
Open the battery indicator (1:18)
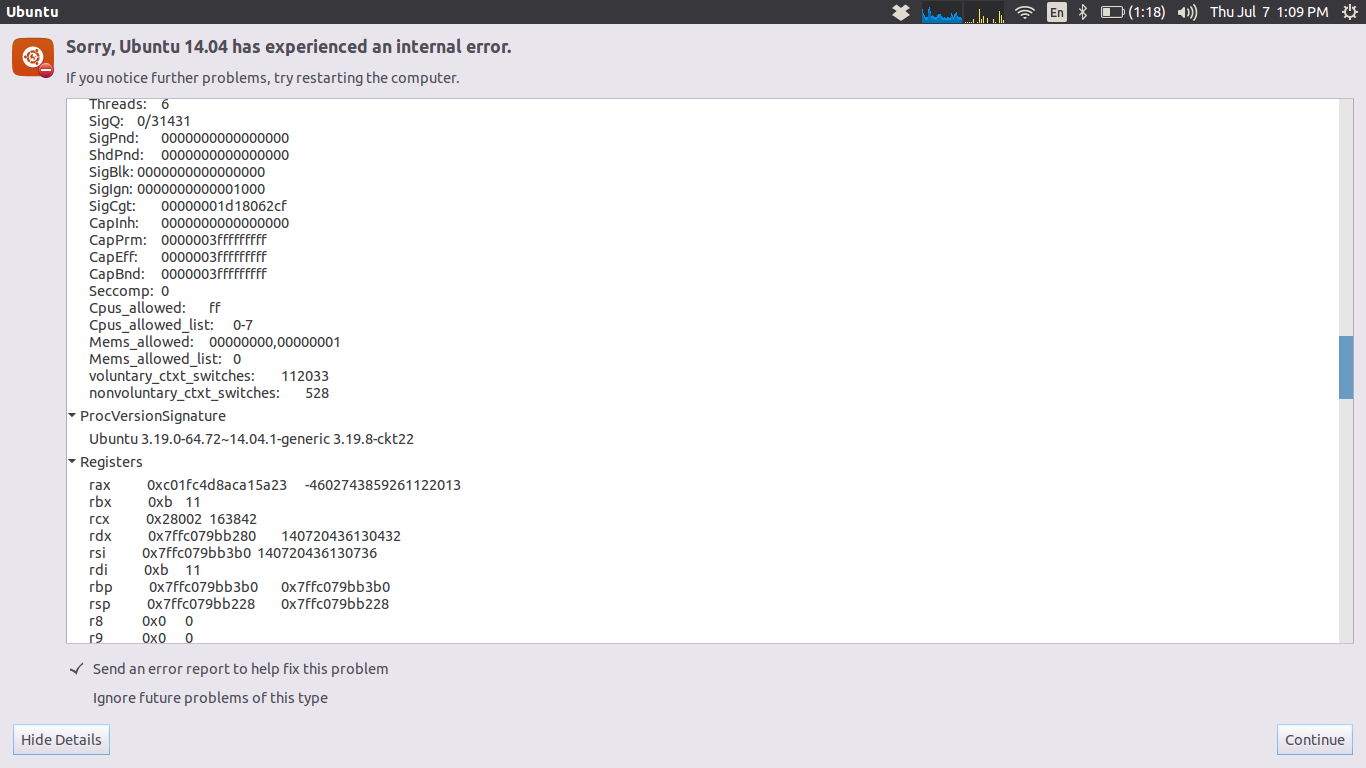pos(1133,12)
